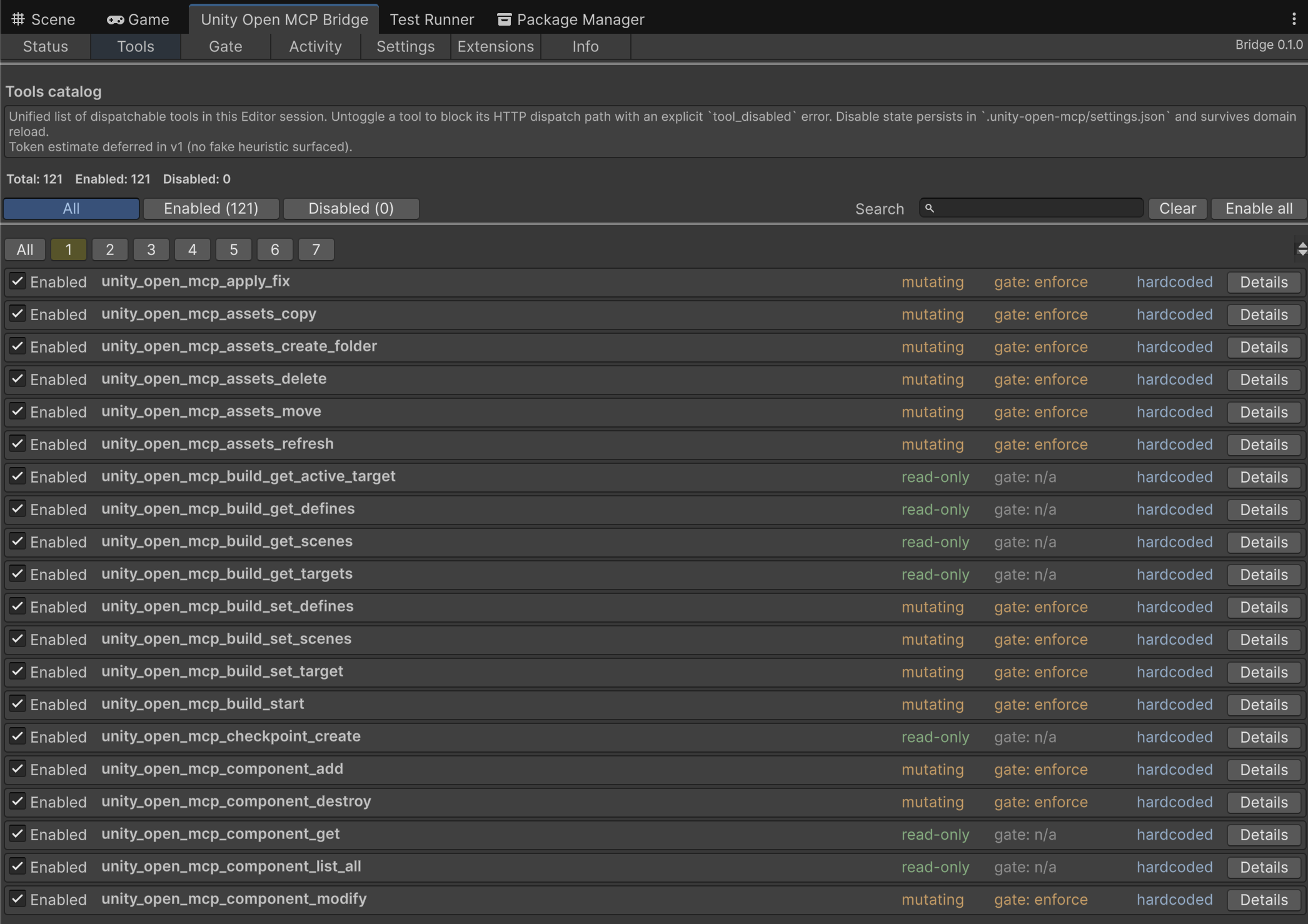This screenshot has width=1308, height=924.
Task: Go to page 5 of tools
Action: tap(234, 249)
